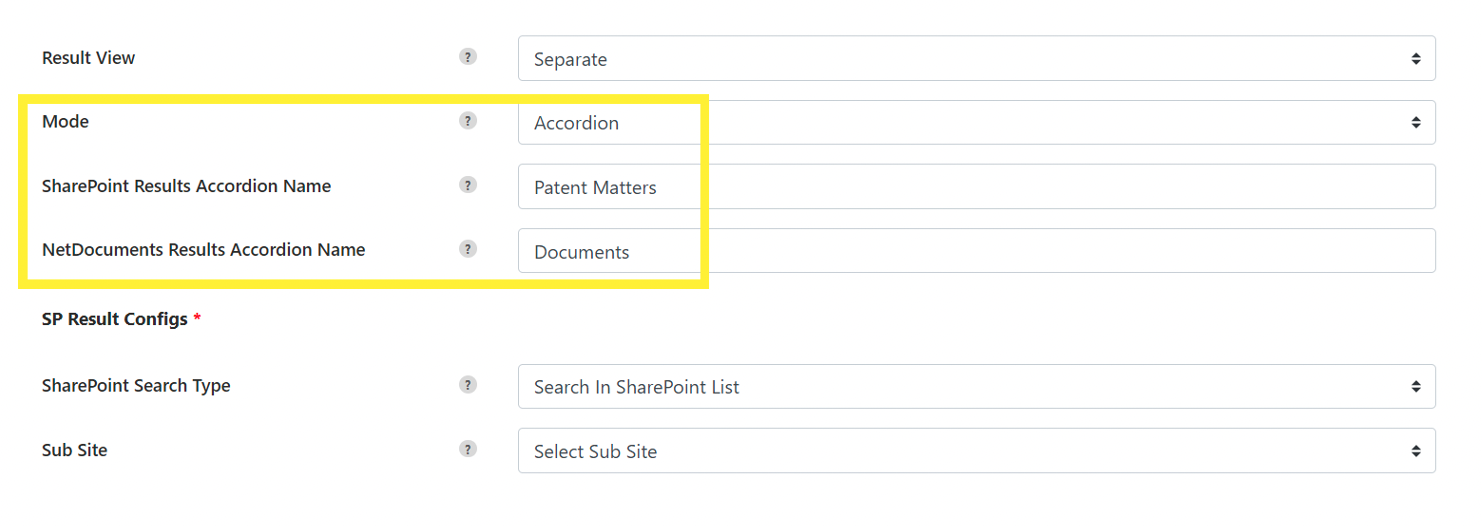
Task: Click the help icon beside Mode
Action: 468,121
